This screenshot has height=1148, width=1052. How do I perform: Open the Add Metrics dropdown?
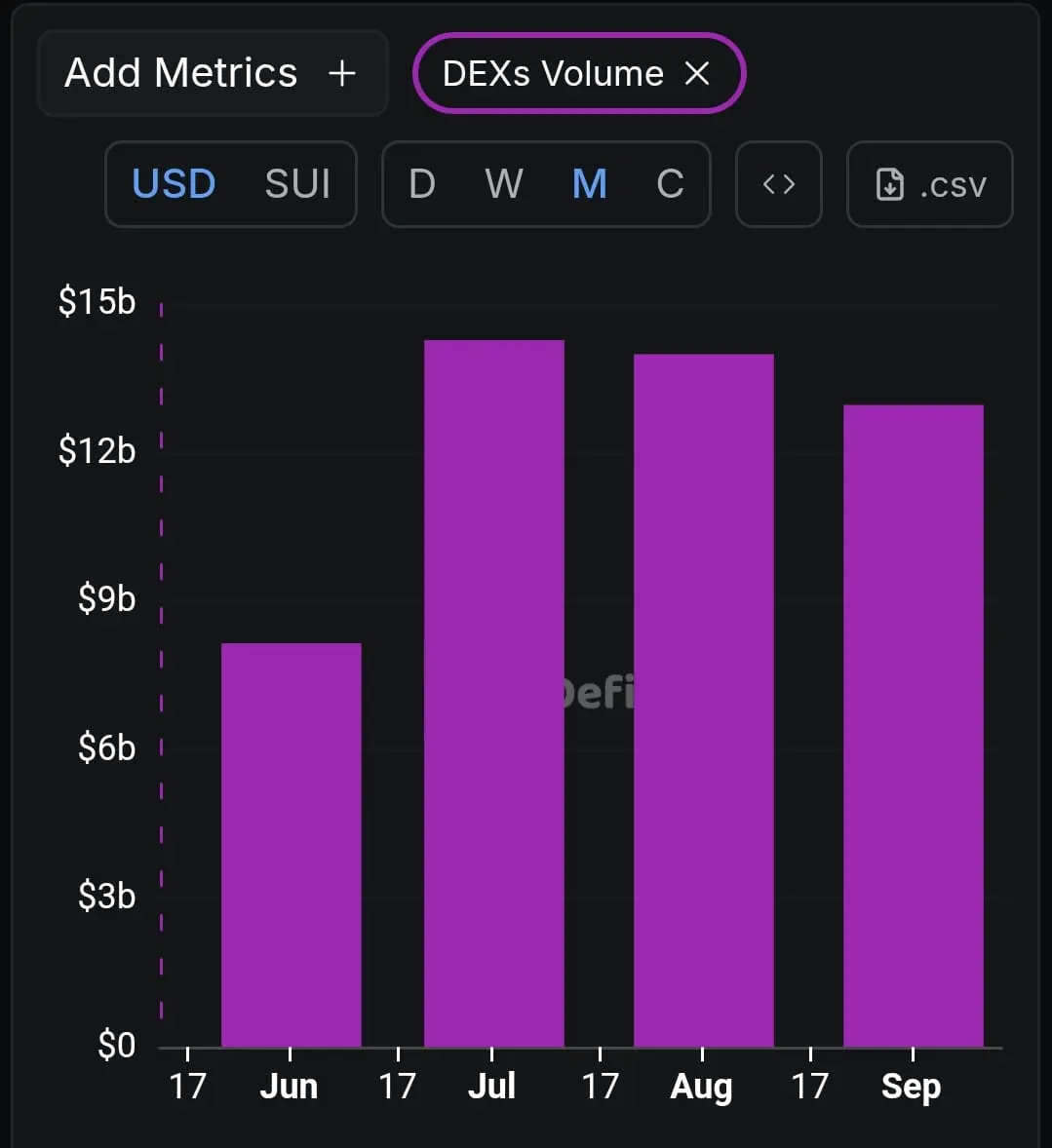(x=213, y=73)
